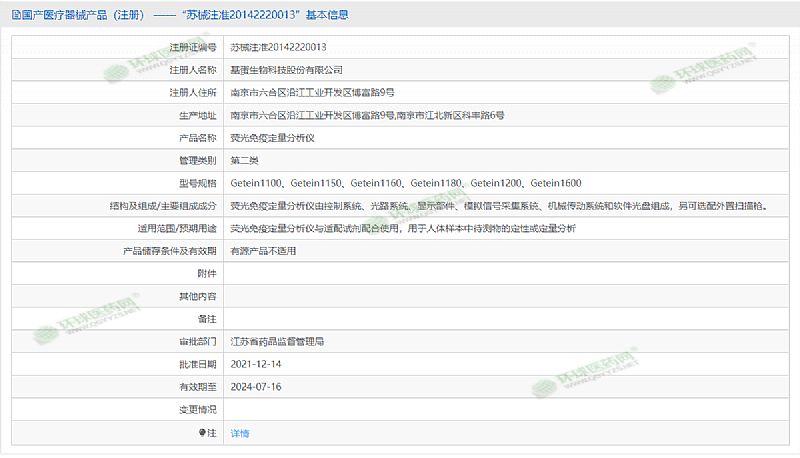Click the expiry date 2024-07-16
800x458 pixels.
click(x=255, y=387)
